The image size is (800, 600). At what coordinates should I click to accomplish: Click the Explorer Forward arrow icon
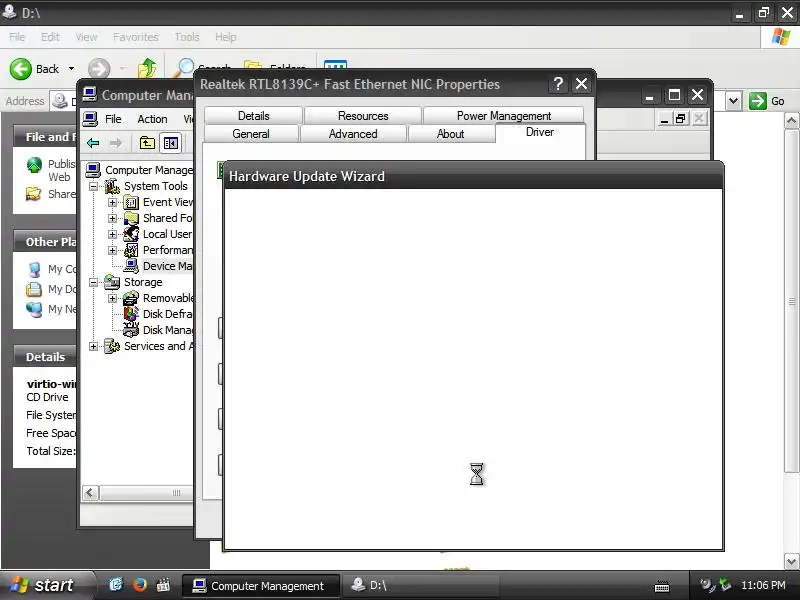99,69
